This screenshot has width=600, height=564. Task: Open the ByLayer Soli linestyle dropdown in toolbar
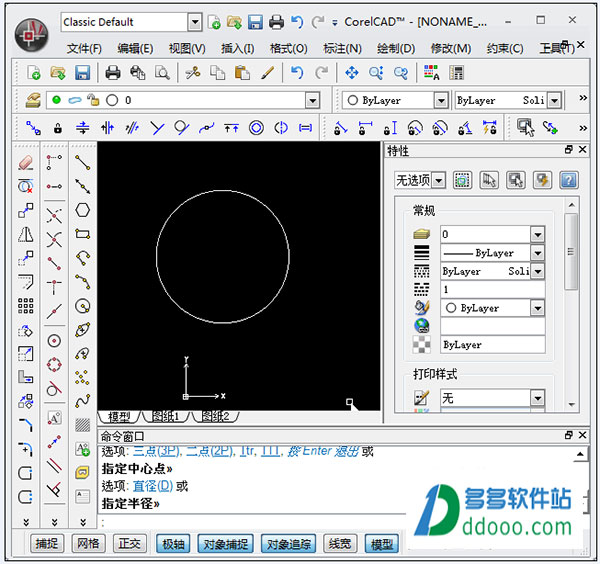pos(554,101)
